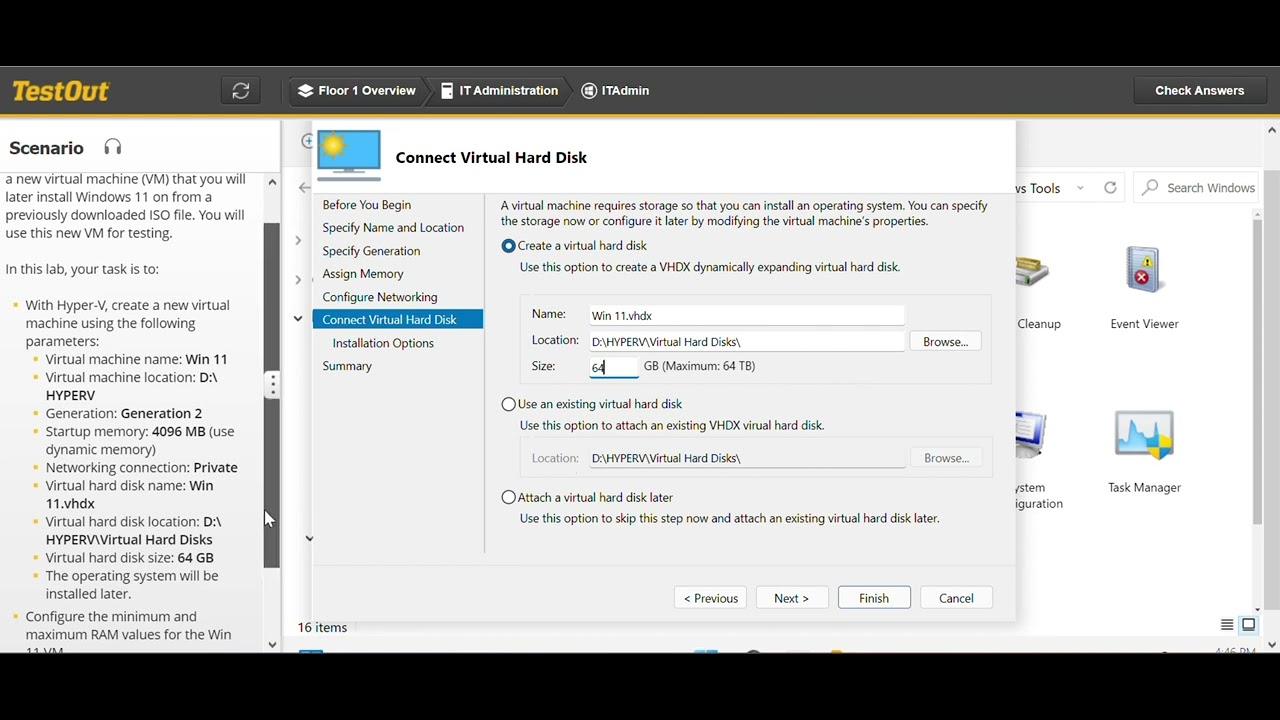Click Browse for new disk location
The width and height of the screenshot is (1280, 720).
(x=945, y=342)
